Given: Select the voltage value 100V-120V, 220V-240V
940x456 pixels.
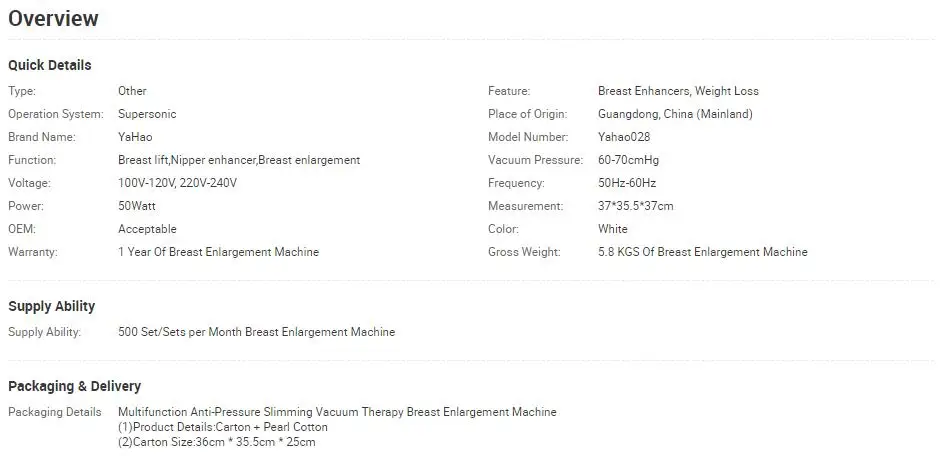Looking at the screenshot, I should pyautogui.click(x=177, y=183).
